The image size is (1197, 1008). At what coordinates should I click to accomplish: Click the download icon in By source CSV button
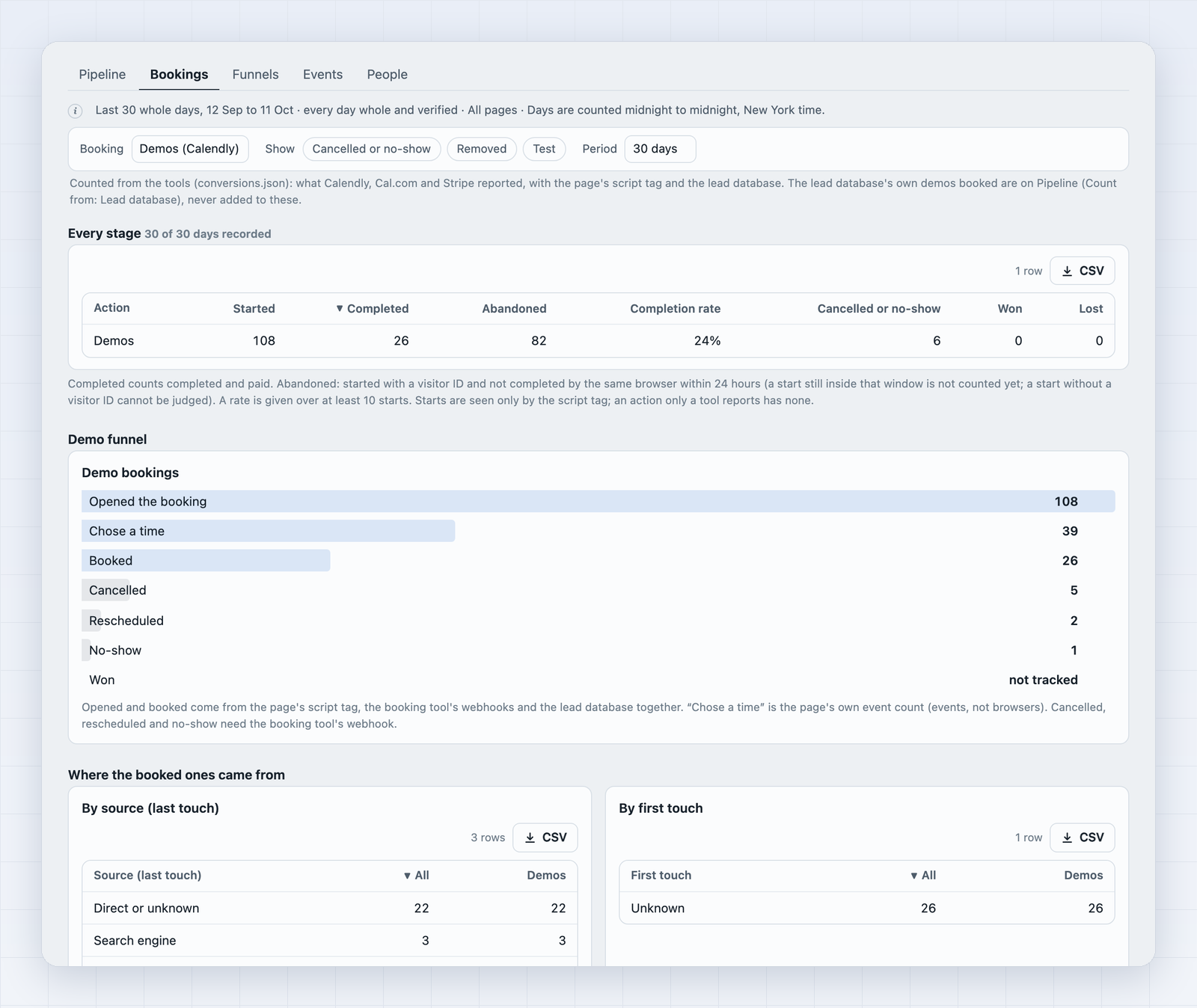point(530,838)
